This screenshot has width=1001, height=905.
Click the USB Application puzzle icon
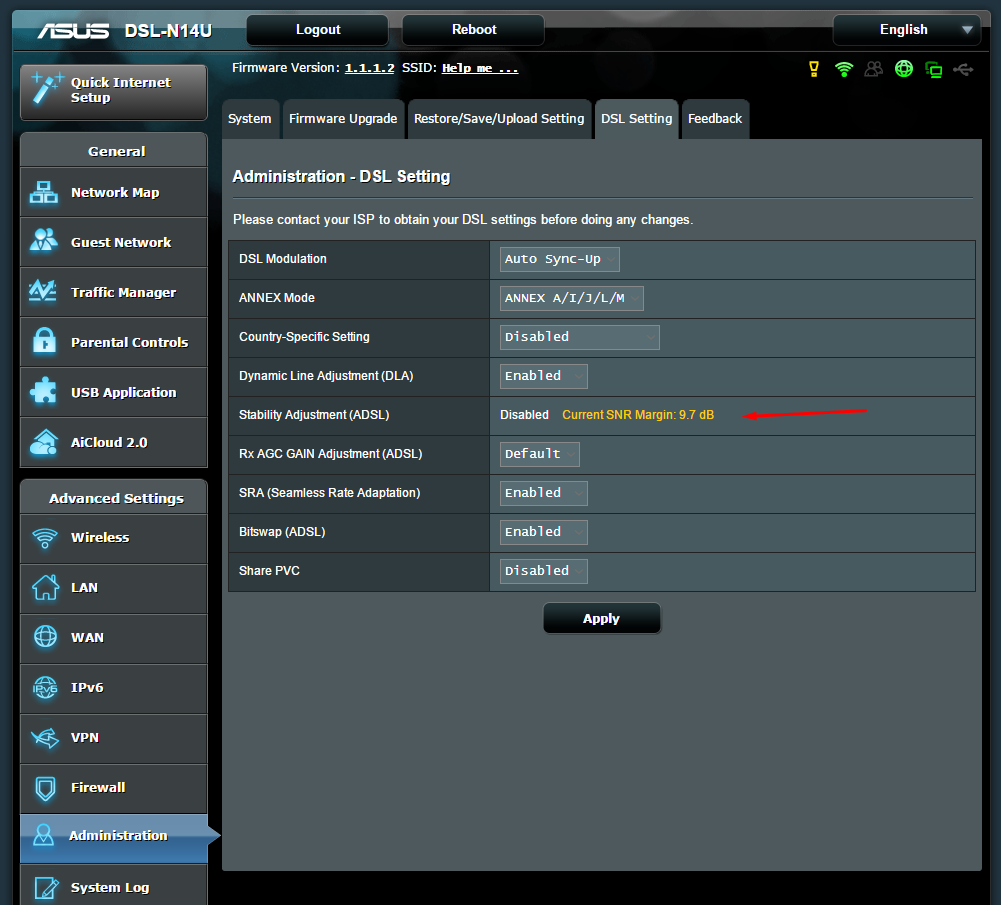43,391
